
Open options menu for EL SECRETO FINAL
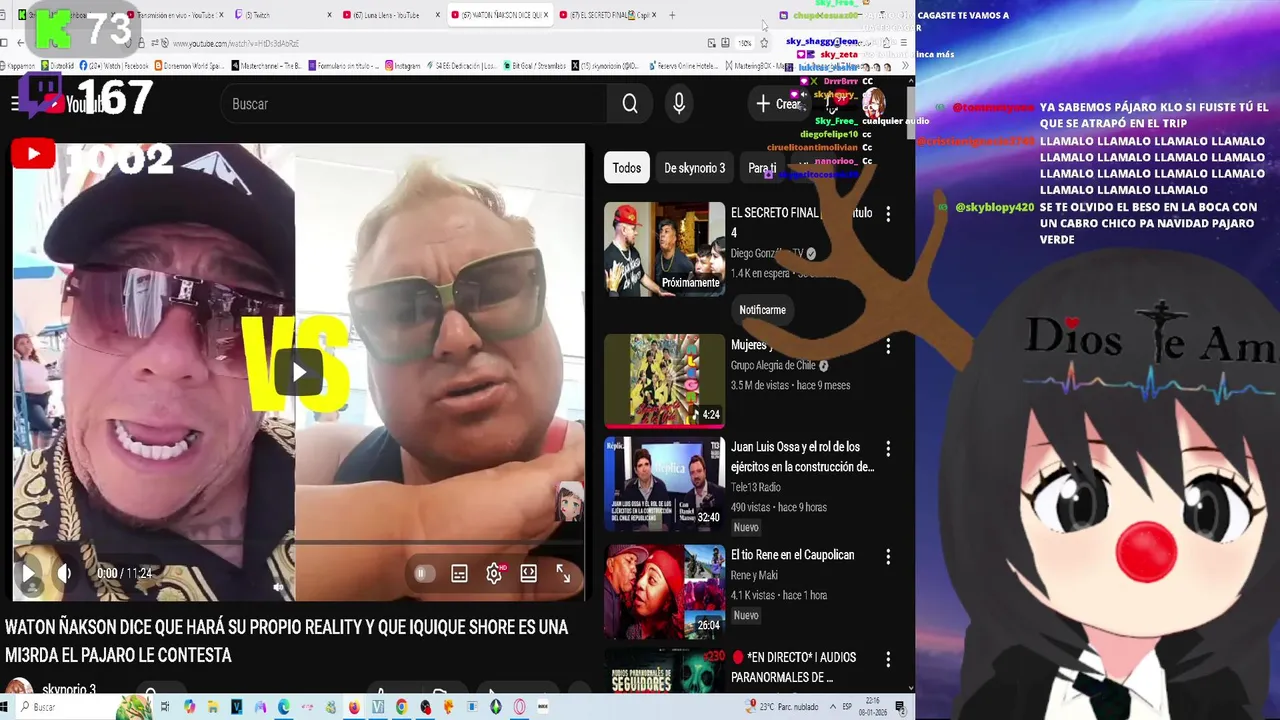888,214
